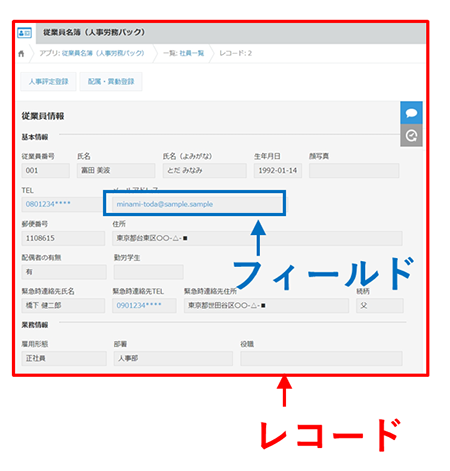Go to the home icon in breadcrumb
This screenshot has width=450, height=471.
point(21,53)
